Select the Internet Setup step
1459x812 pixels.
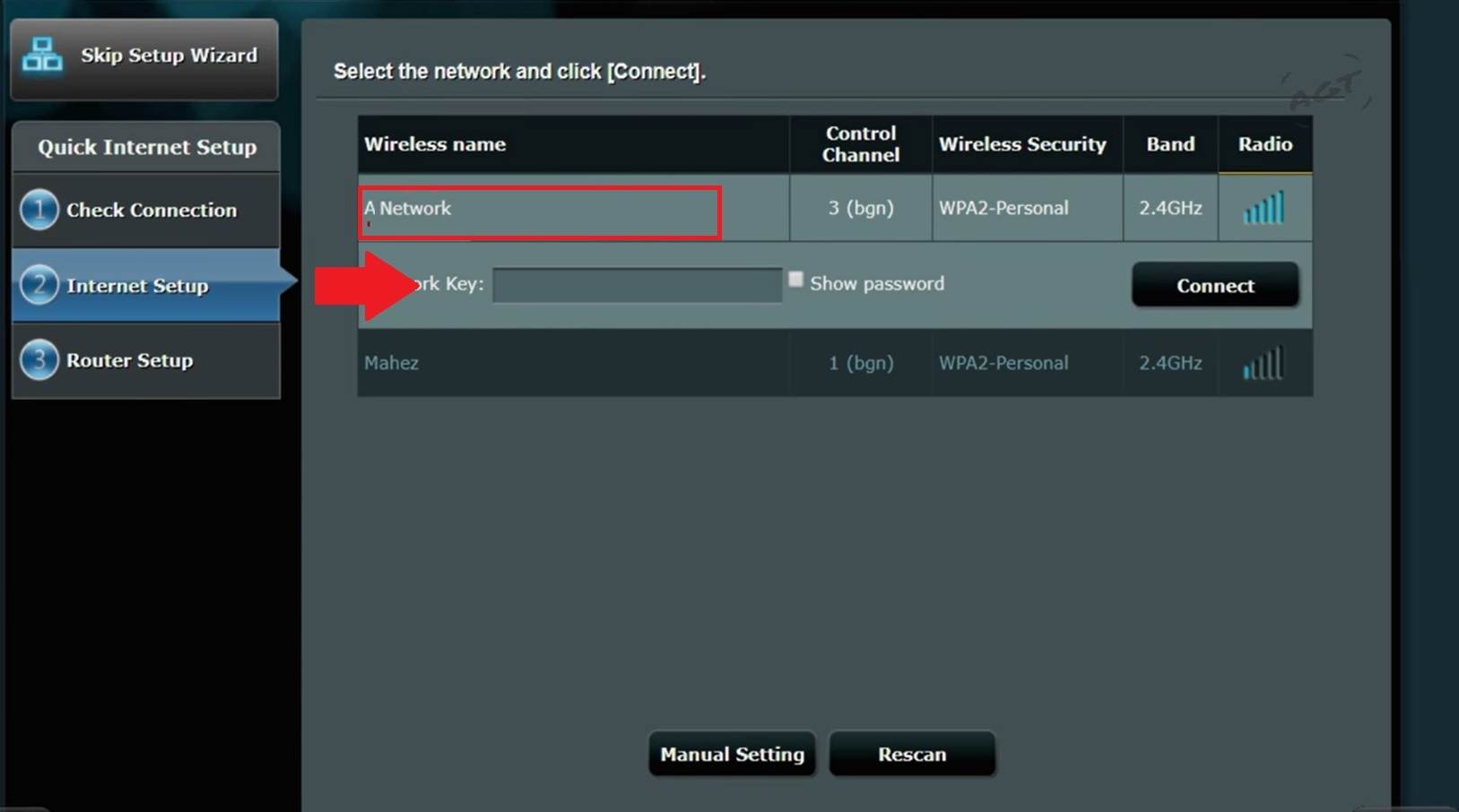137,286
